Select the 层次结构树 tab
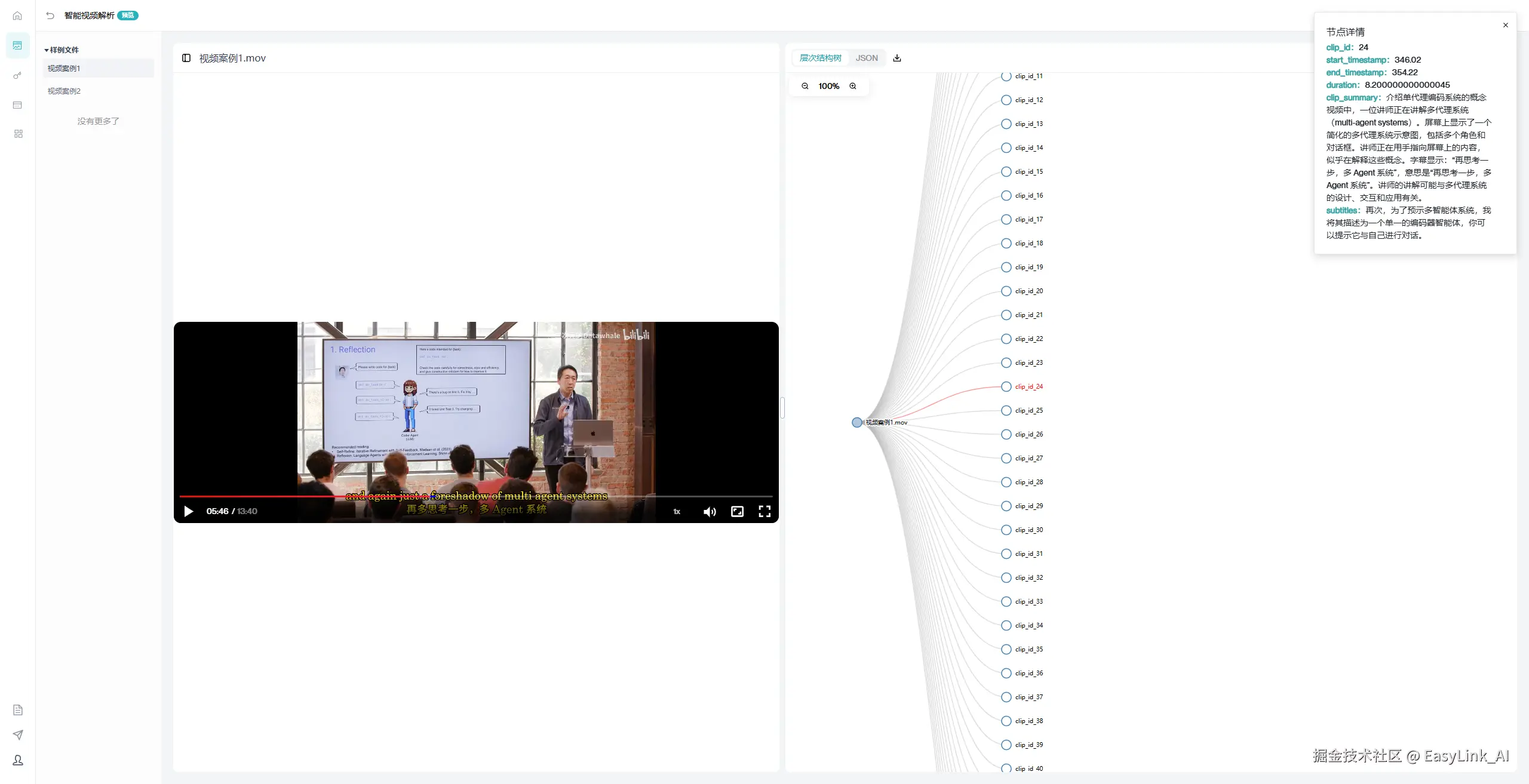This screenshot has width=1529, height=784. point(821,58)
